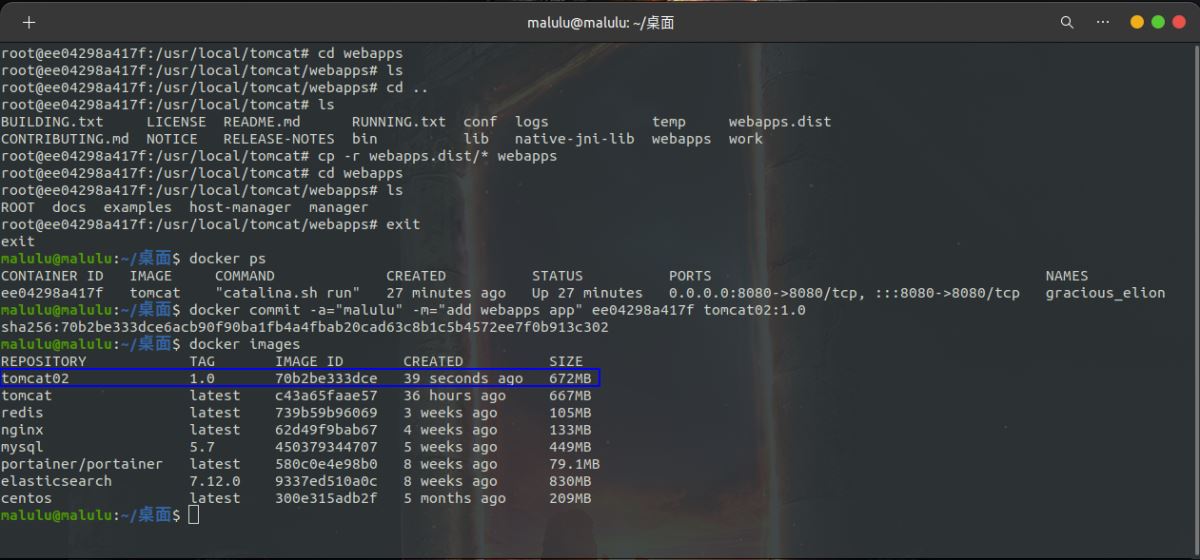
Task: Open a new terminal tab with plus icon
Action: pos(28,22)
